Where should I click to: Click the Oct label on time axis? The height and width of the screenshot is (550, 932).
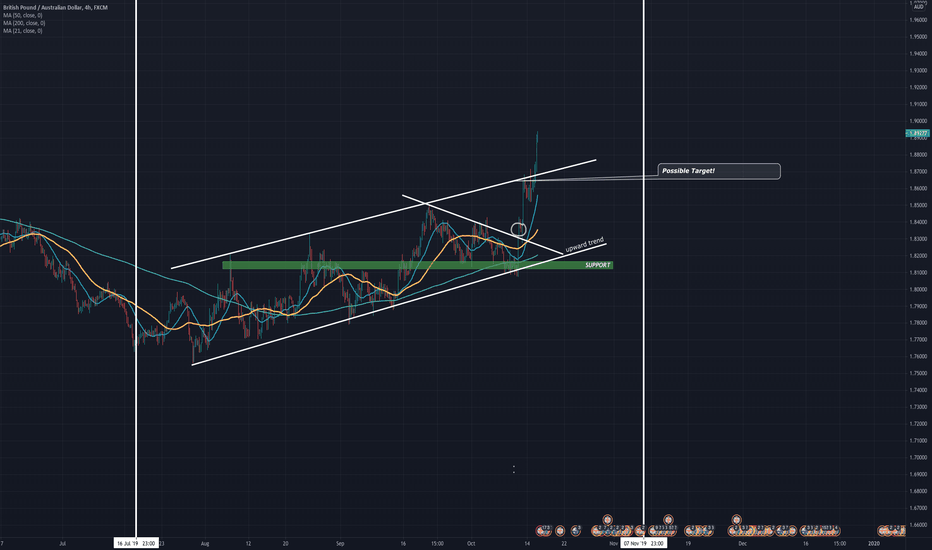pyautogui.click(x=471, y=543)
